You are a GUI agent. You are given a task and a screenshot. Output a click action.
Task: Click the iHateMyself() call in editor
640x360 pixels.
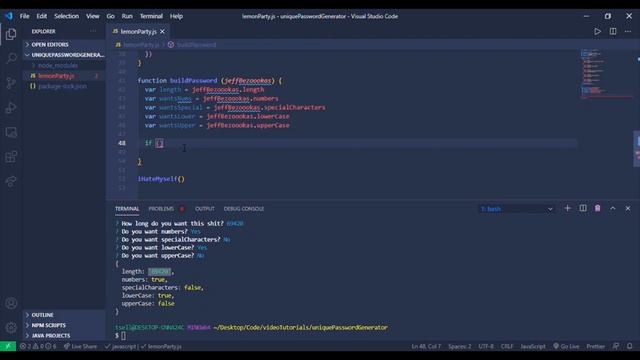pyautogui.click(x=161, y=179)
